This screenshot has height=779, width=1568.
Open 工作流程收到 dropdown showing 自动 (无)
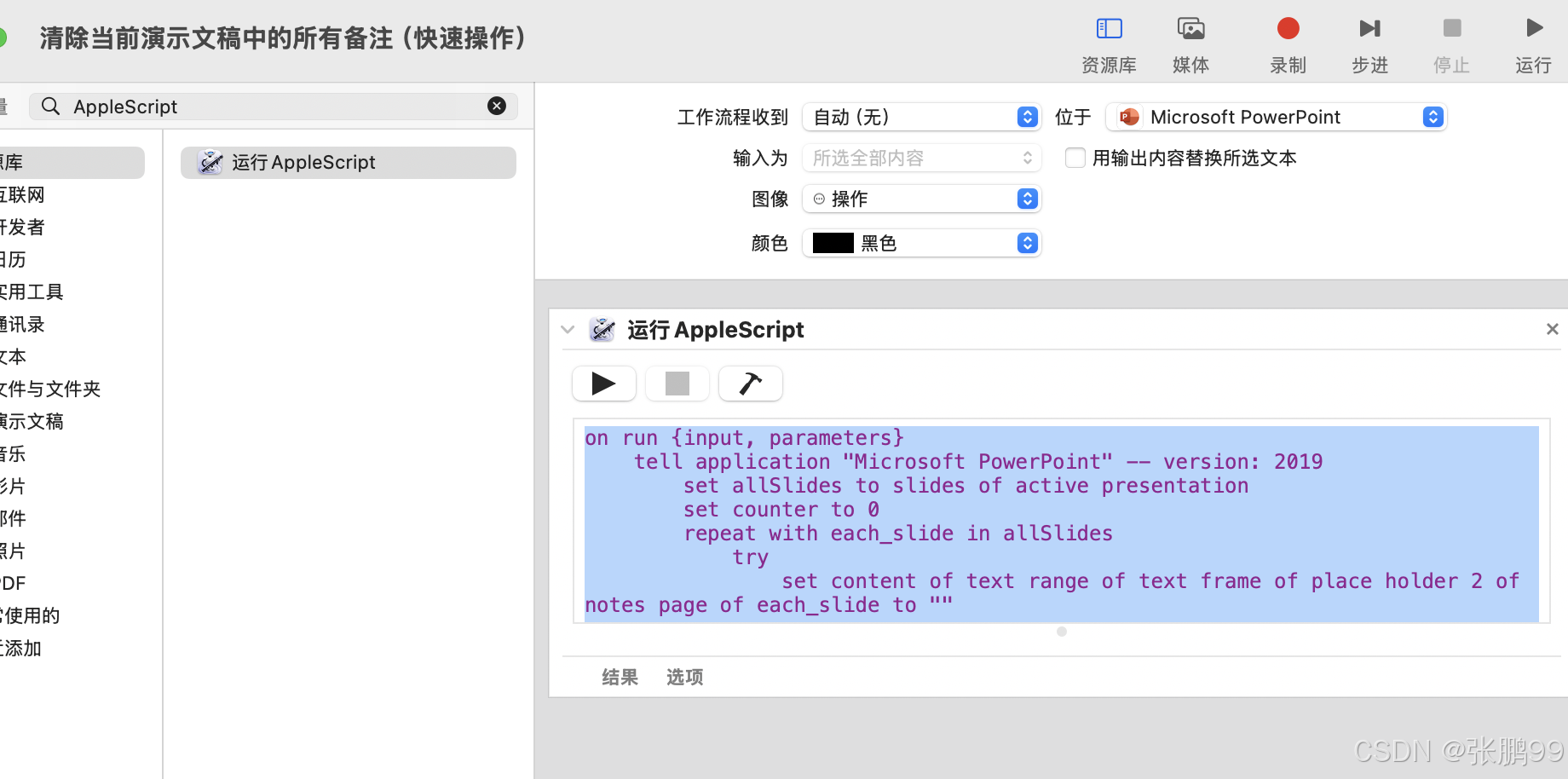pos(921,117)
